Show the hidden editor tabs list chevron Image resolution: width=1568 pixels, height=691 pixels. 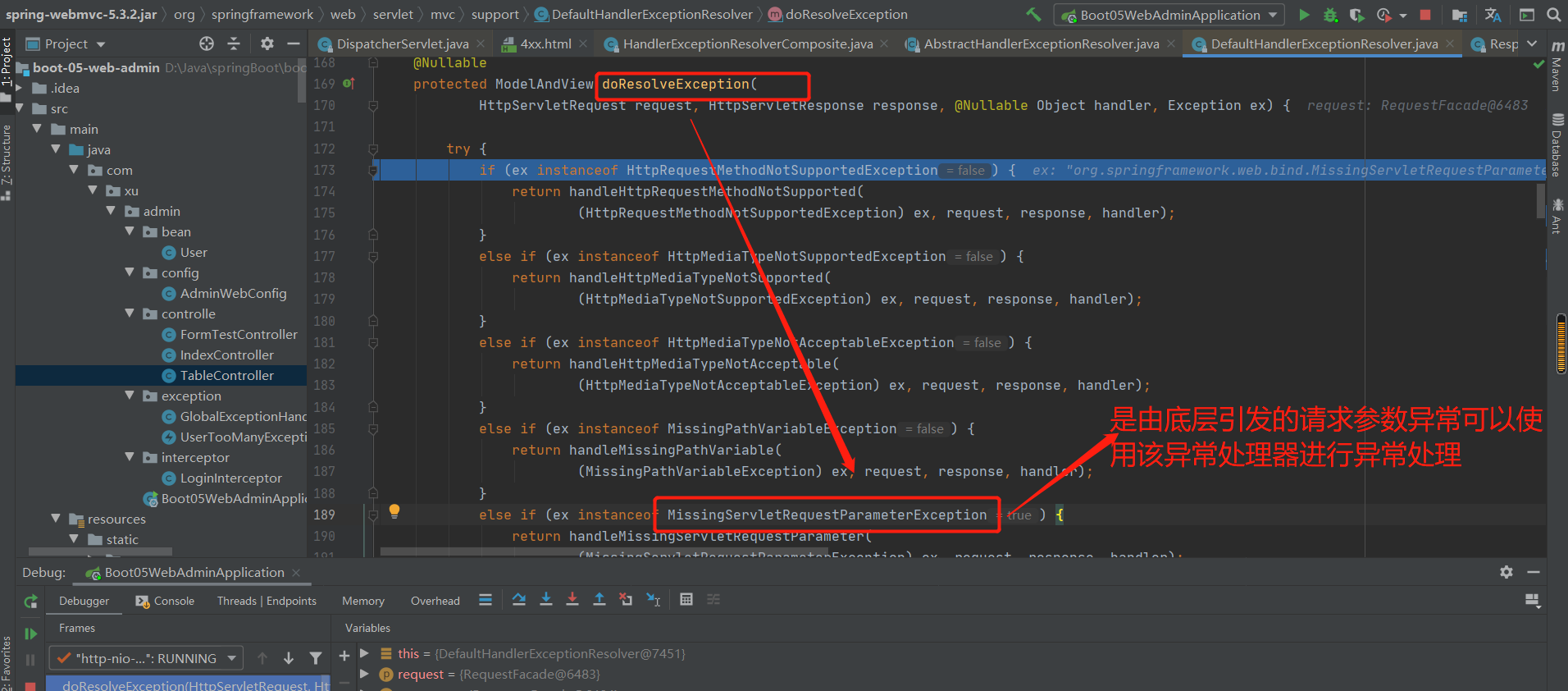click(x=1532, y=43)
